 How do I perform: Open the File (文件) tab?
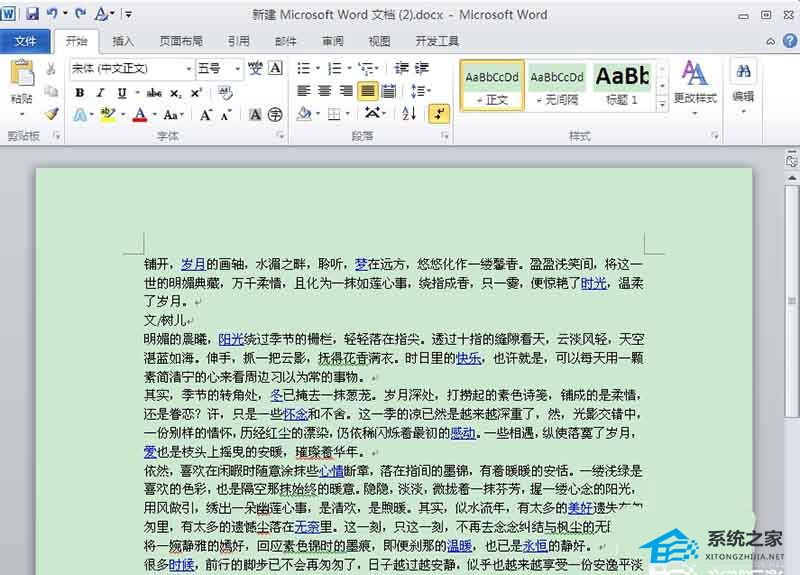pos(25,41)
